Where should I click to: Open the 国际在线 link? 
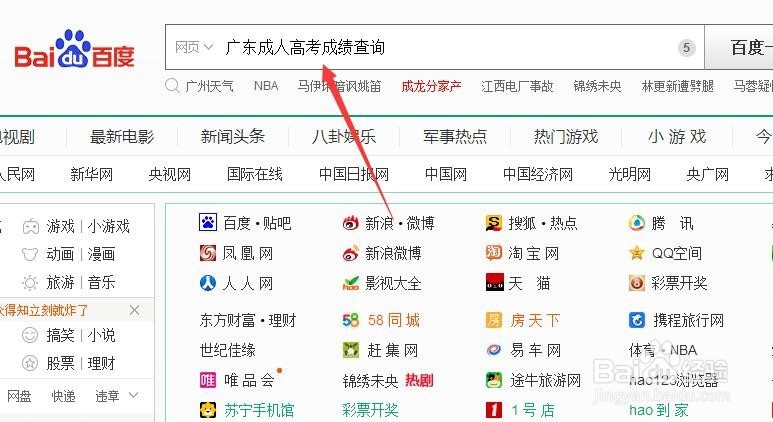255,174
